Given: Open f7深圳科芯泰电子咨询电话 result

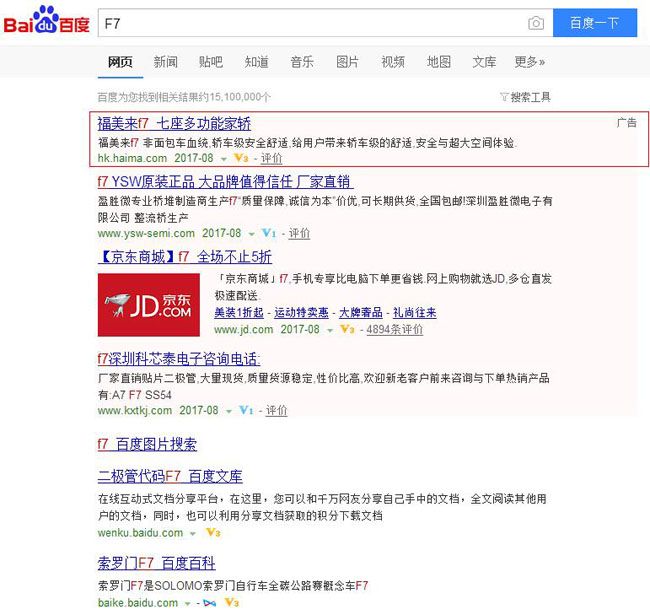Looking at the screenshot, I should 179,359.
